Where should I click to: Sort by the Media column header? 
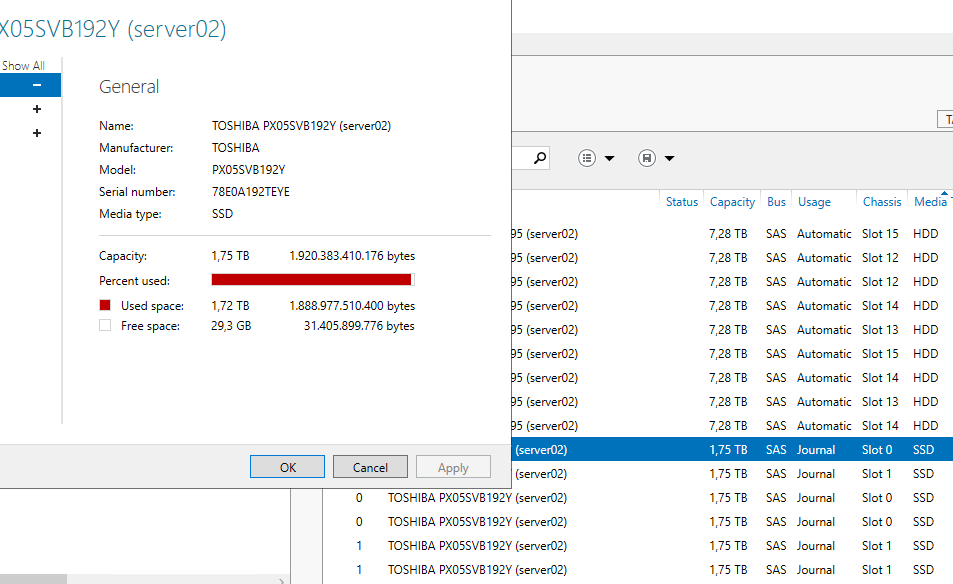931,202
